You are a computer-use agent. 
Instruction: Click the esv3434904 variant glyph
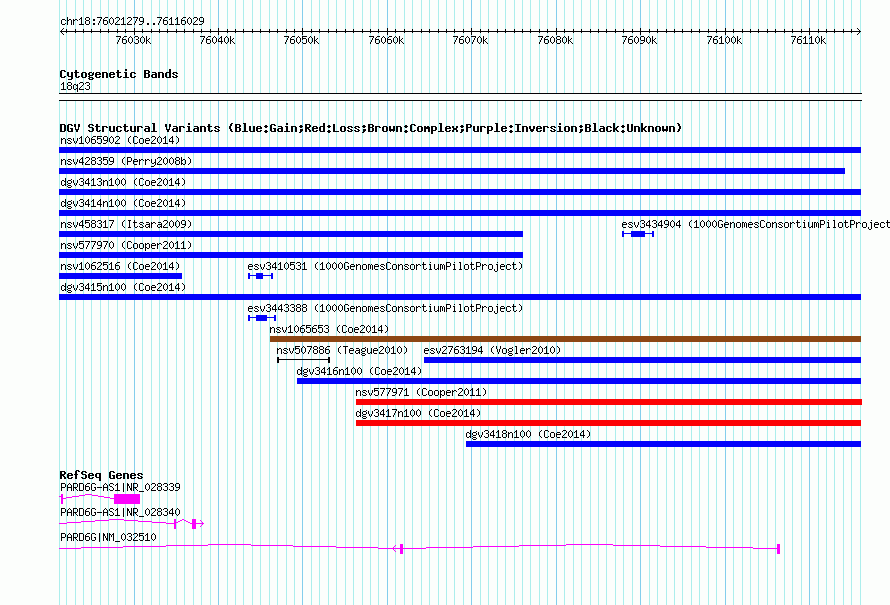coord(638,234)
